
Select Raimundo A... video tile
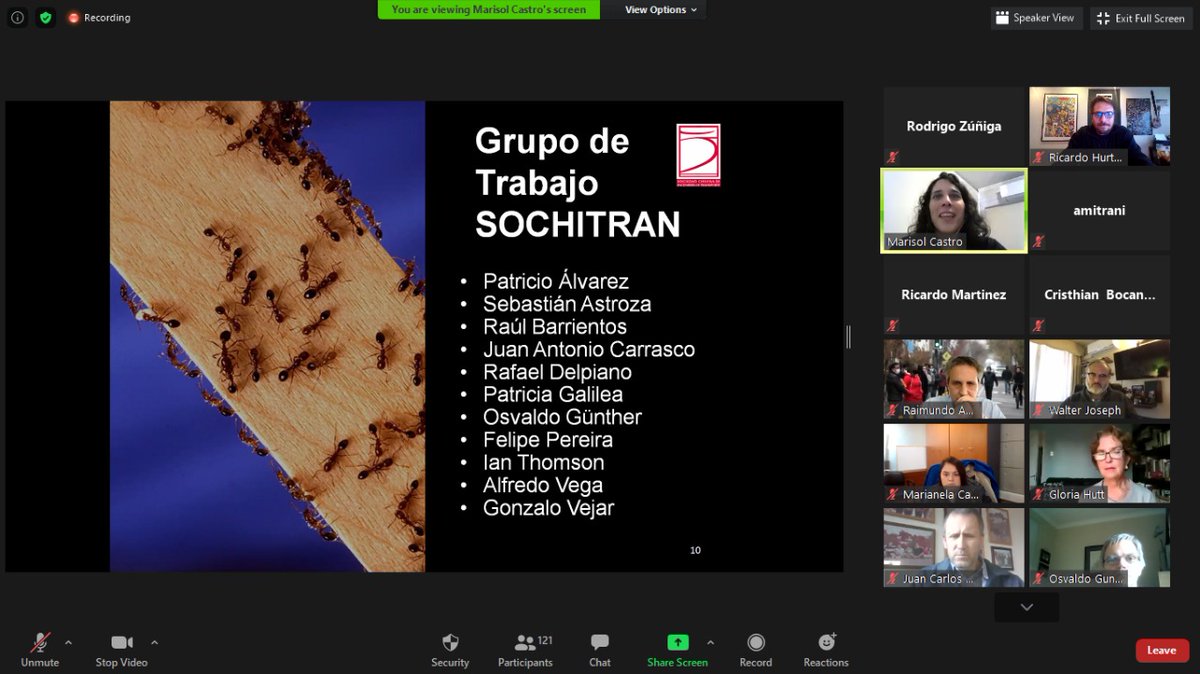pos(954,379)
